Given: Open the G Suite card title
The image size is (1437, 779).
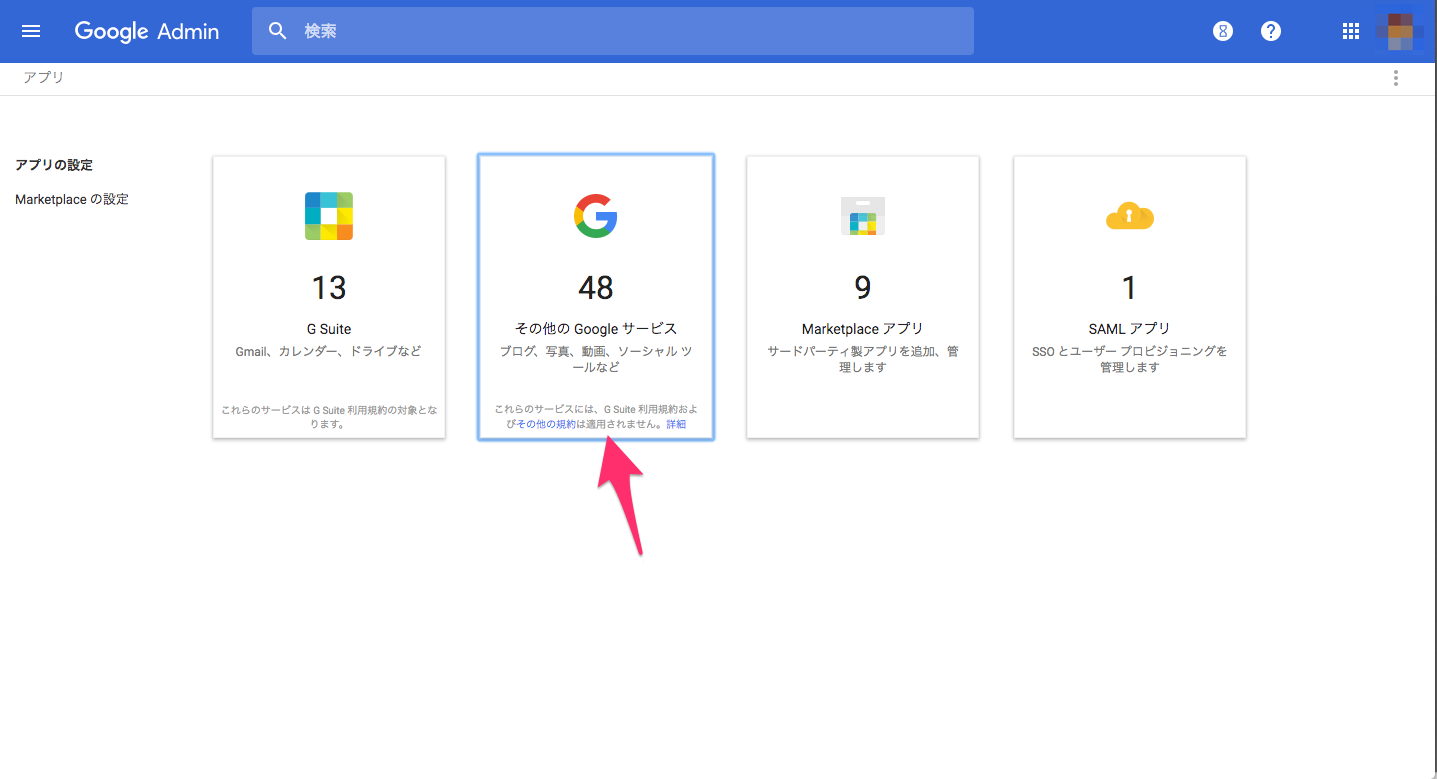Looking at the screenshot, I should pos(329,328).
